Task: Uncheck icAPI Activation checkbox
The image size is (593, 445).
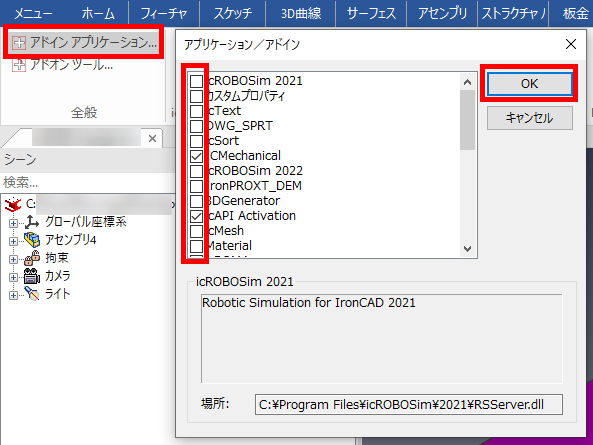Action: [x=196, y=216]
